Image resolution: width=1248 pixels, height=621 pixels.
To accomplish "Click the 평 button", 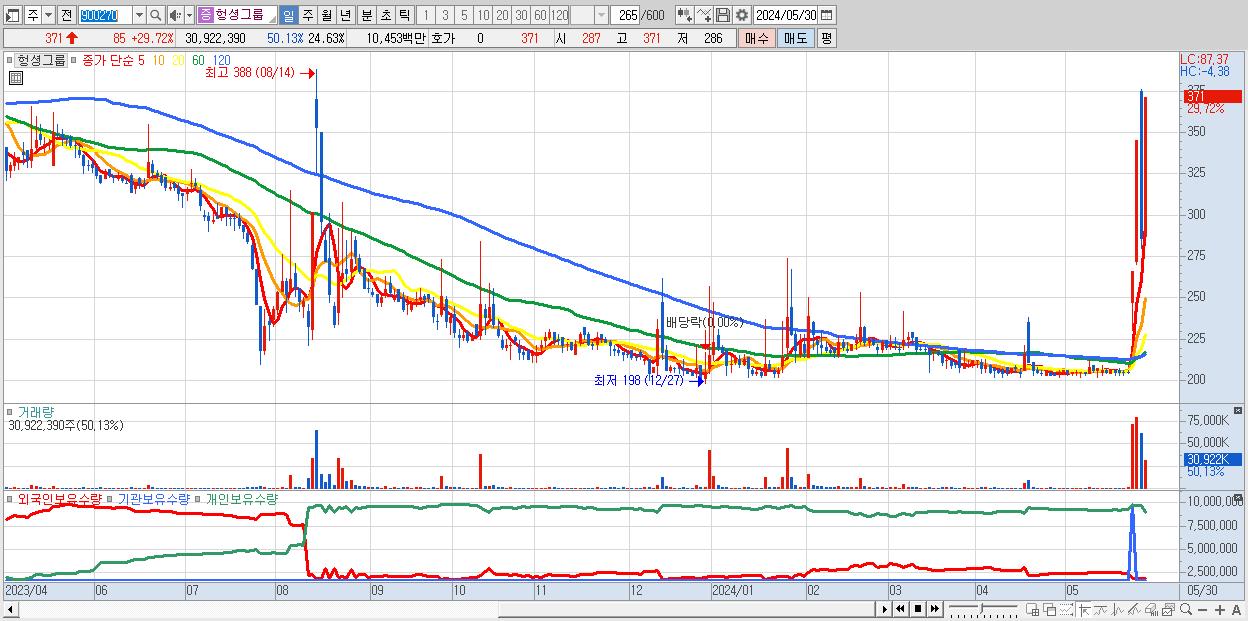I will point(826,38).
